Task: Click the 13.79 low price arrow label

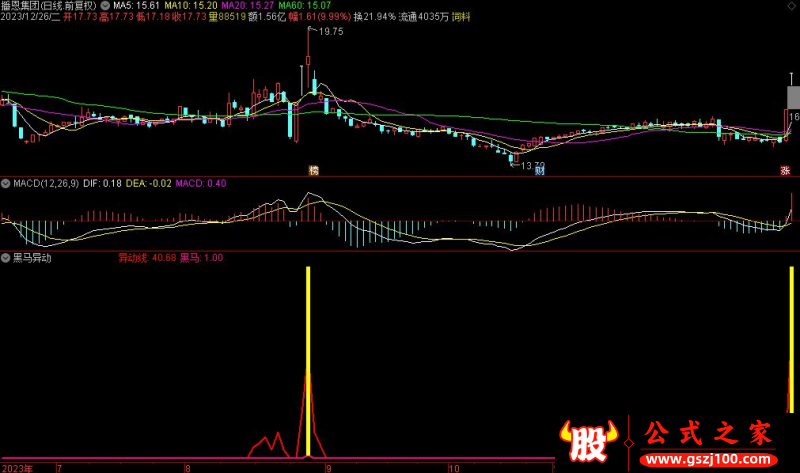Action: point(531,165)
